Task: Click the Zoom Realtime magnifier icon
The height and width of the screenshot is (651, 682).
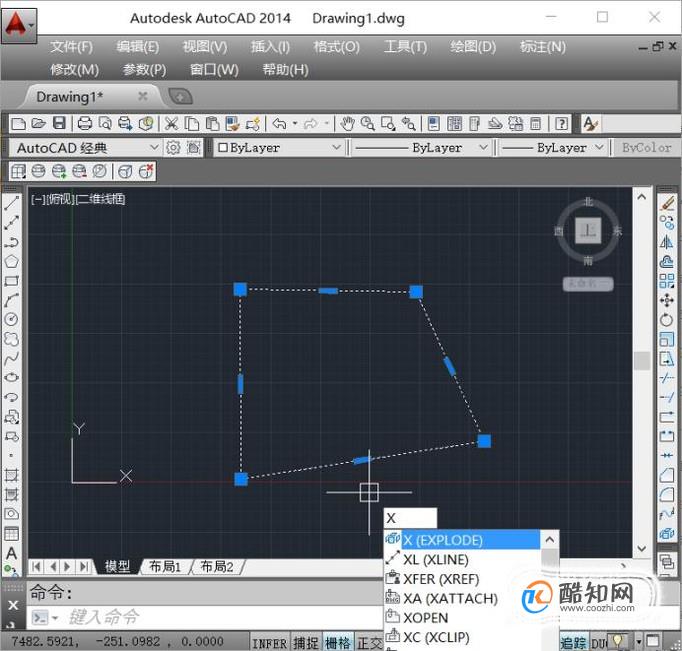Action: click(x=368, y=124)
